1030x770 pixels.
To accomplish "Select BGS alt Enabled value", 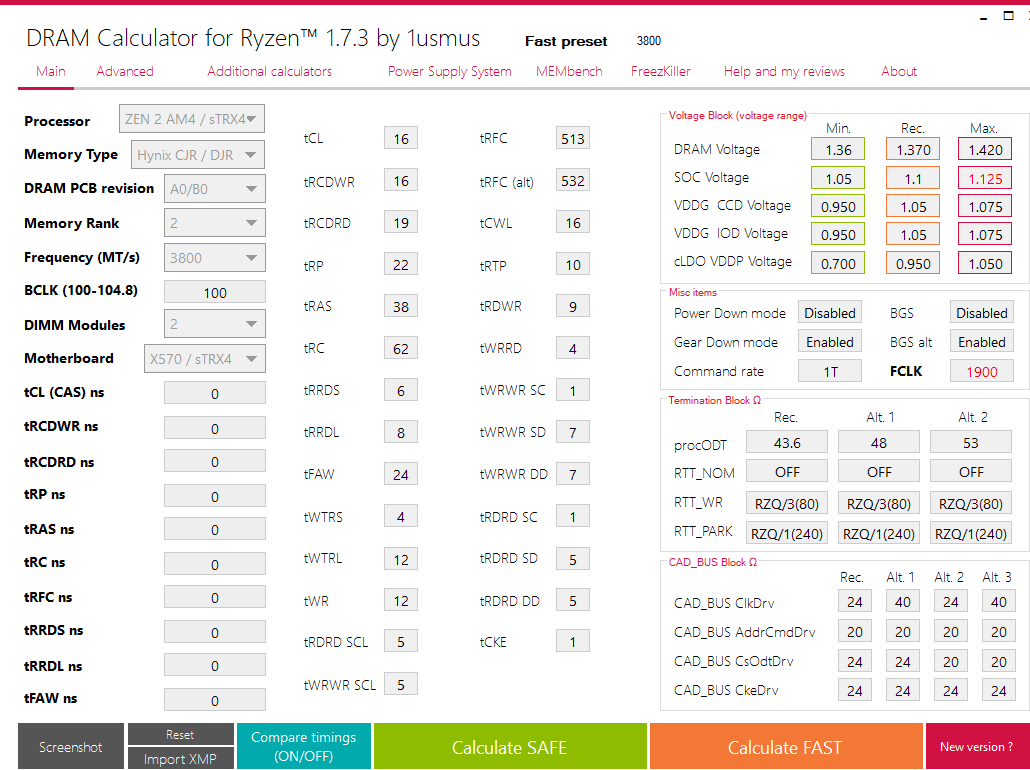I will pos(982,342).
